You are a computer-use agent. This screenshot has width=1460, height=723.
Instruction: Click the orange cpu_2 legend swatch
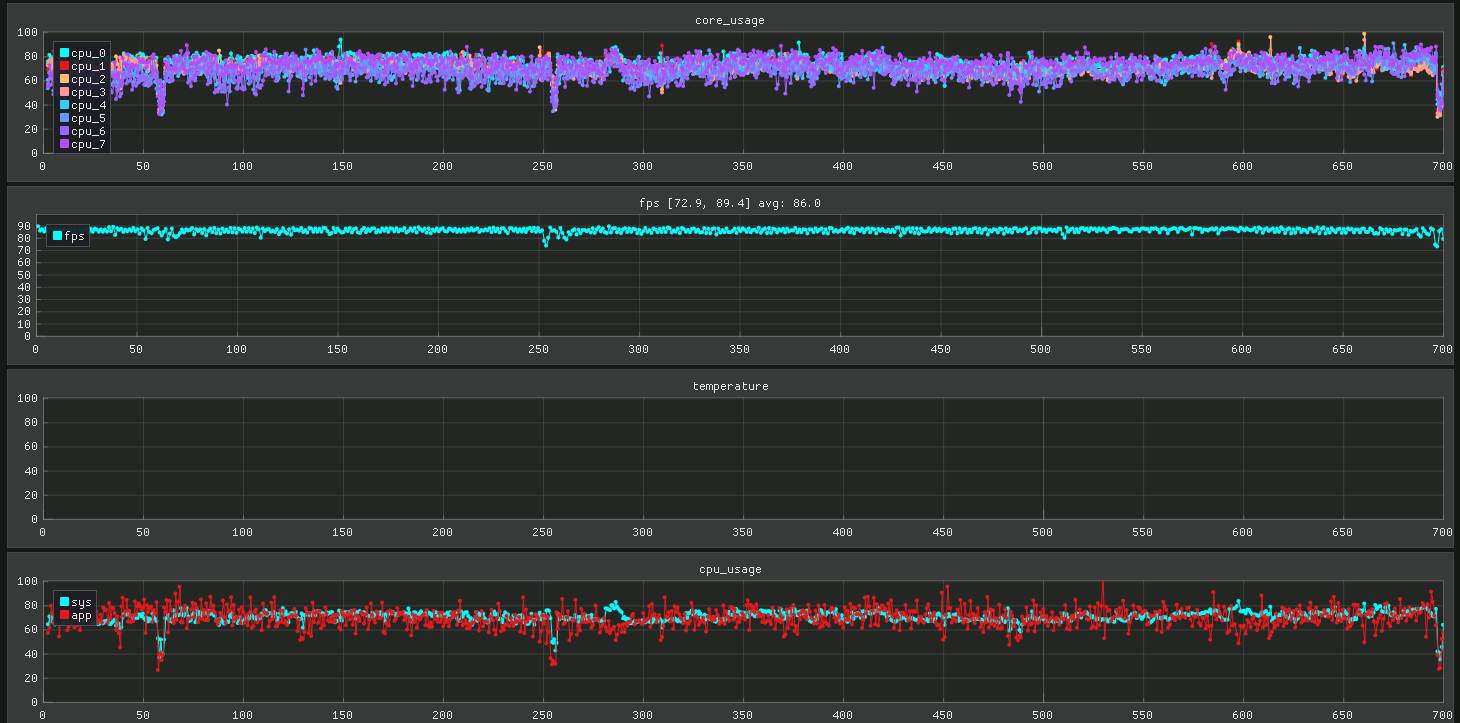tap(64, 79)
